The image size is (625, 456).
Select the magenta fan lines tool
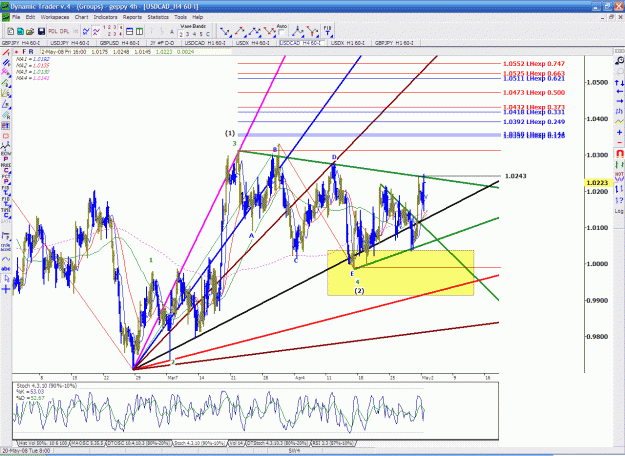[6, 72]
